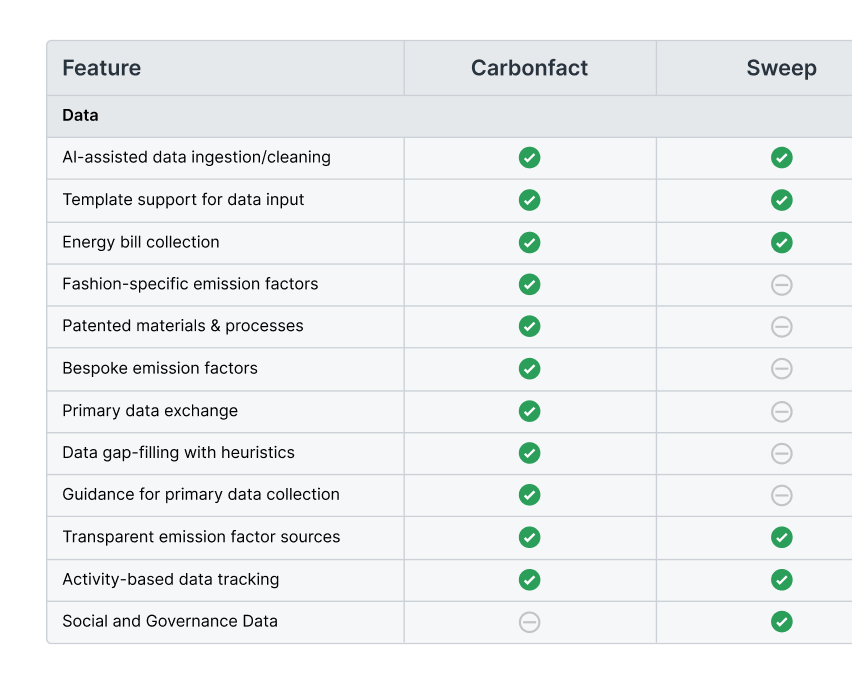Click the "Primary data exchange" feature label
Screen dimensions: 852x684
[x=150, y=411]
